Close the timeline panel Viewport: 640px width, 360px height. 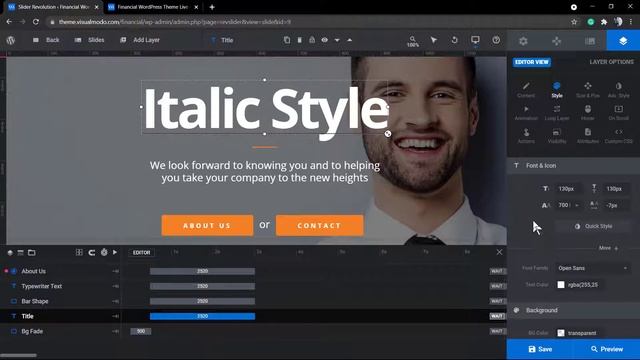coord(499,252)
